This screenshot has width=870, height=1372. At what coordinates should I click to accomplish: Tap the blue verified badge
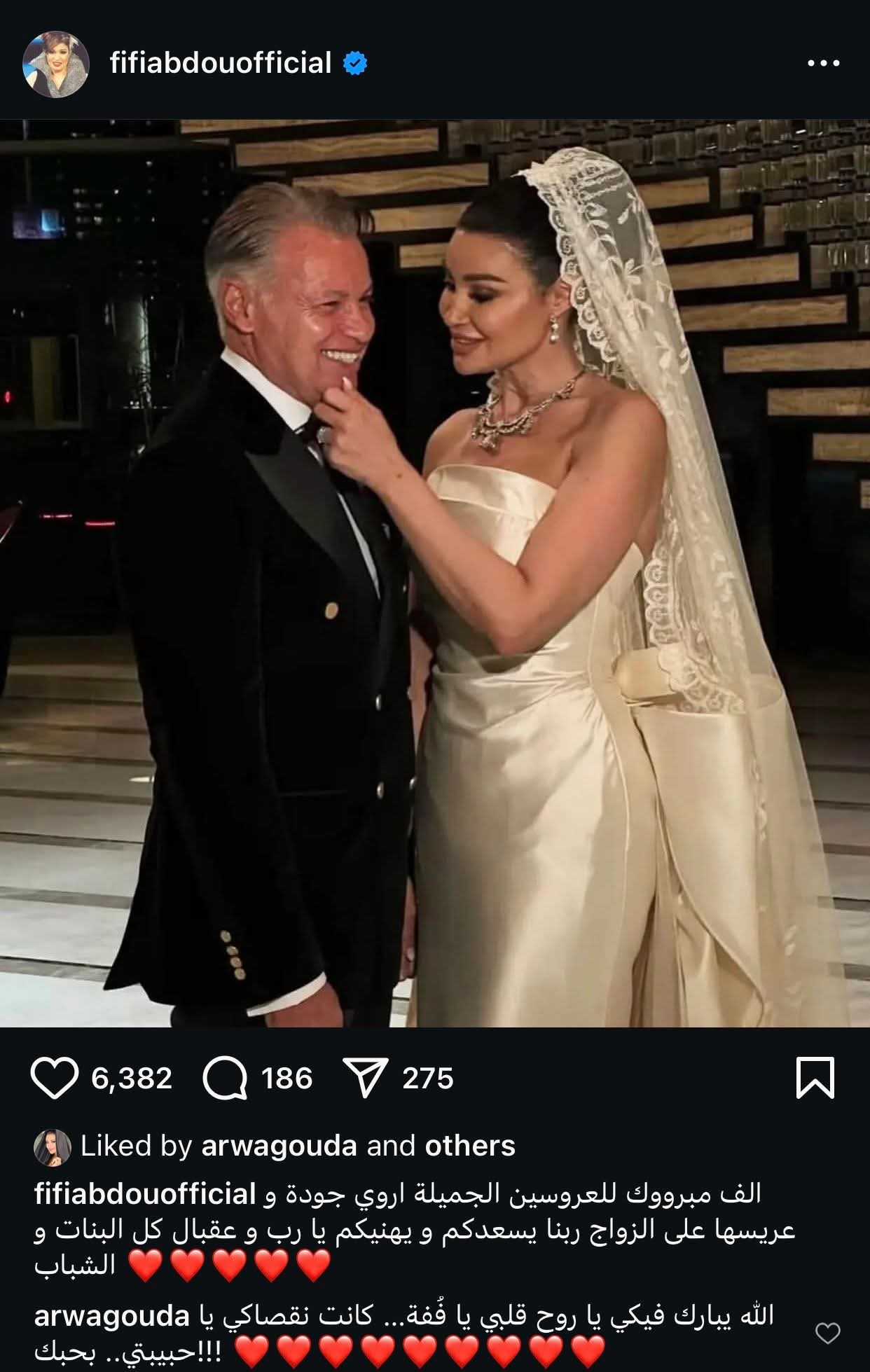355,64
